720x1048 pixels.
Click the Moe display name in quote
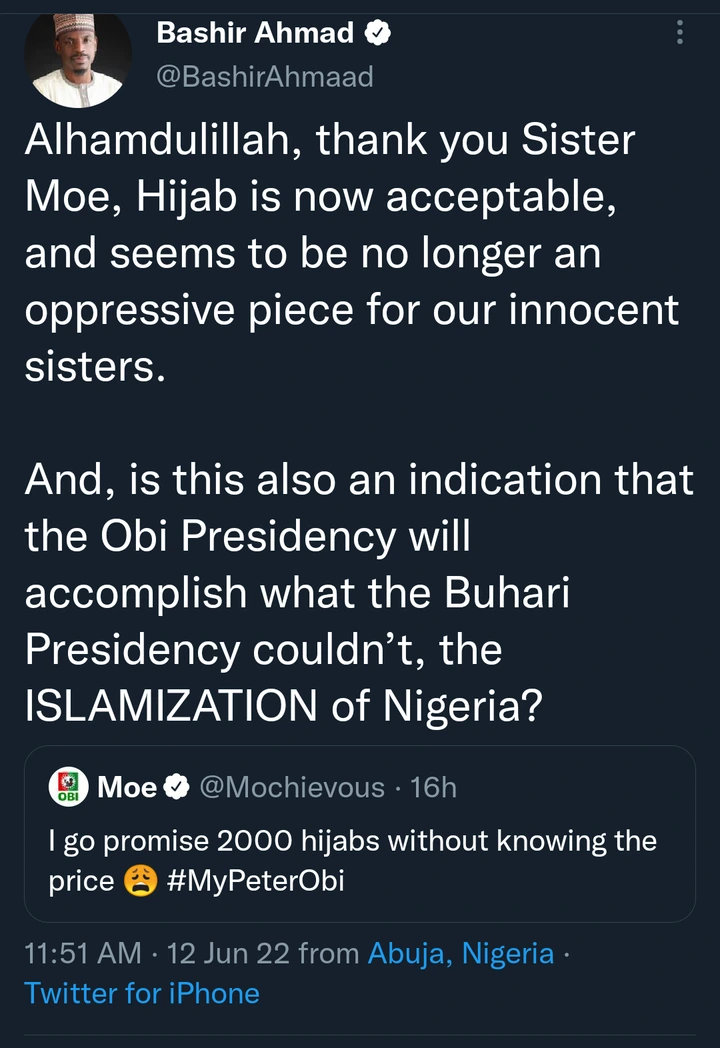pos(127,788)
